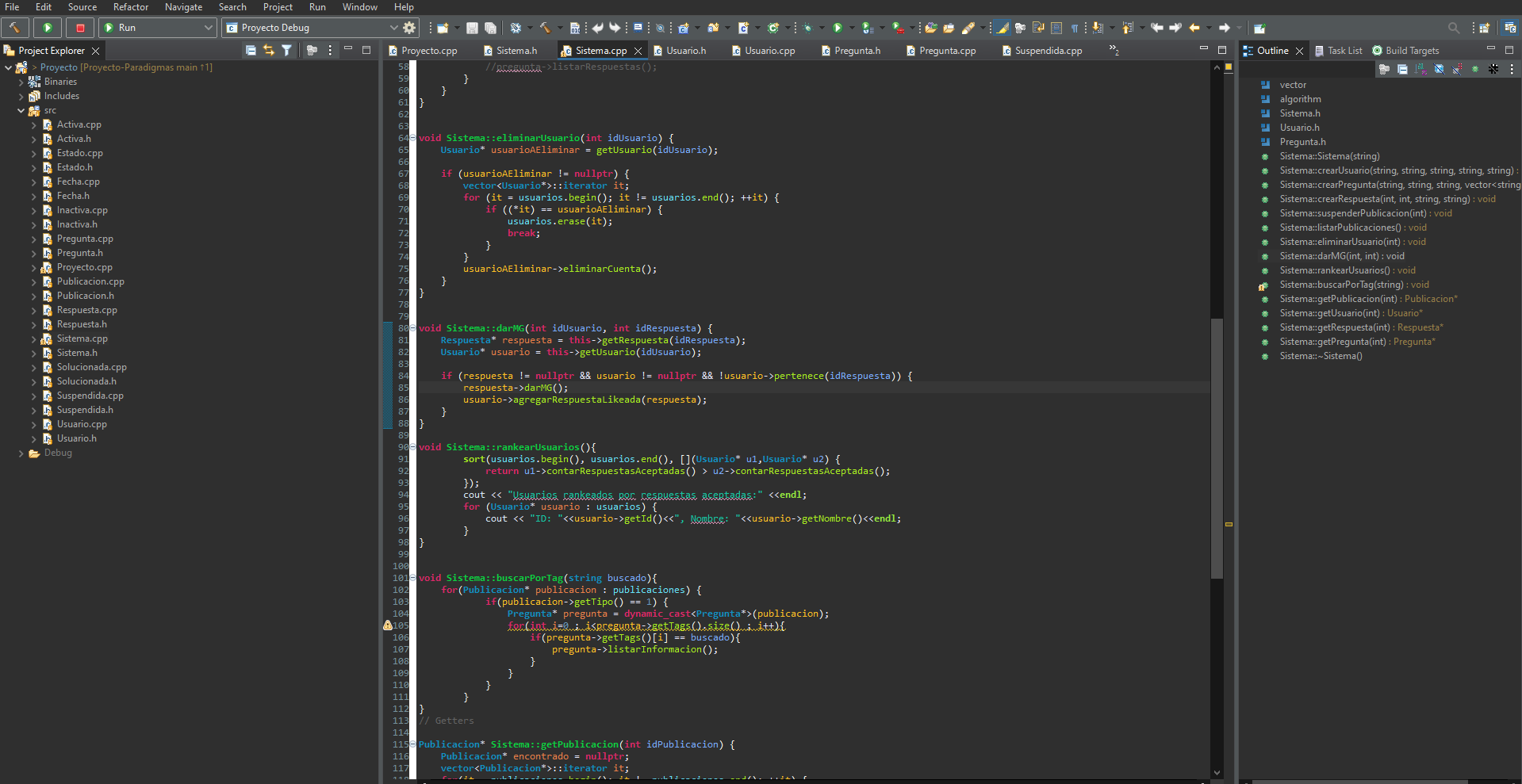Click the Next Annotation icon

tap(1098, 28)
